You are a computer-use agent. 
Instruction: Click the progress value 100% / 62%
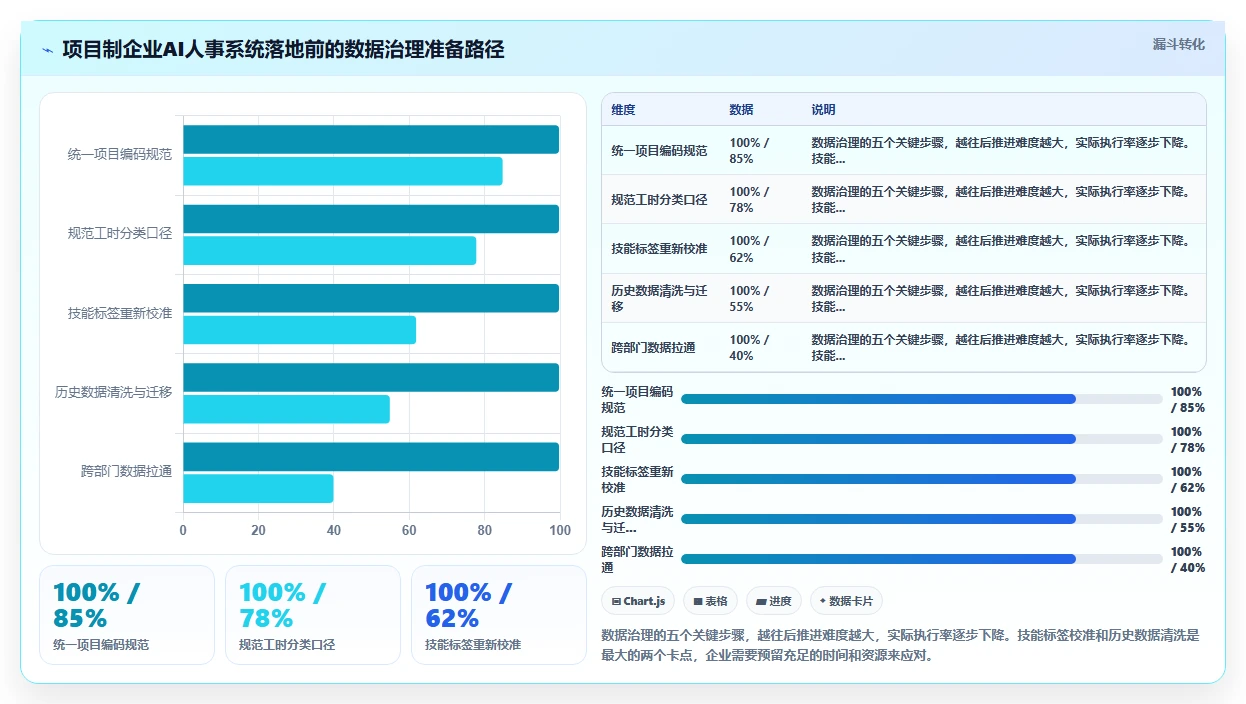coord(1188,480)
